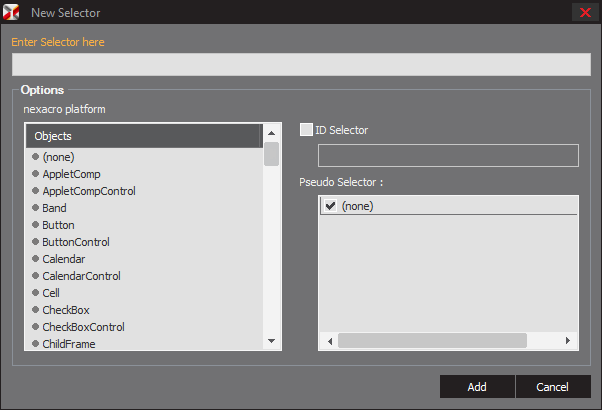Select the Band object

[x=54, y=208]
